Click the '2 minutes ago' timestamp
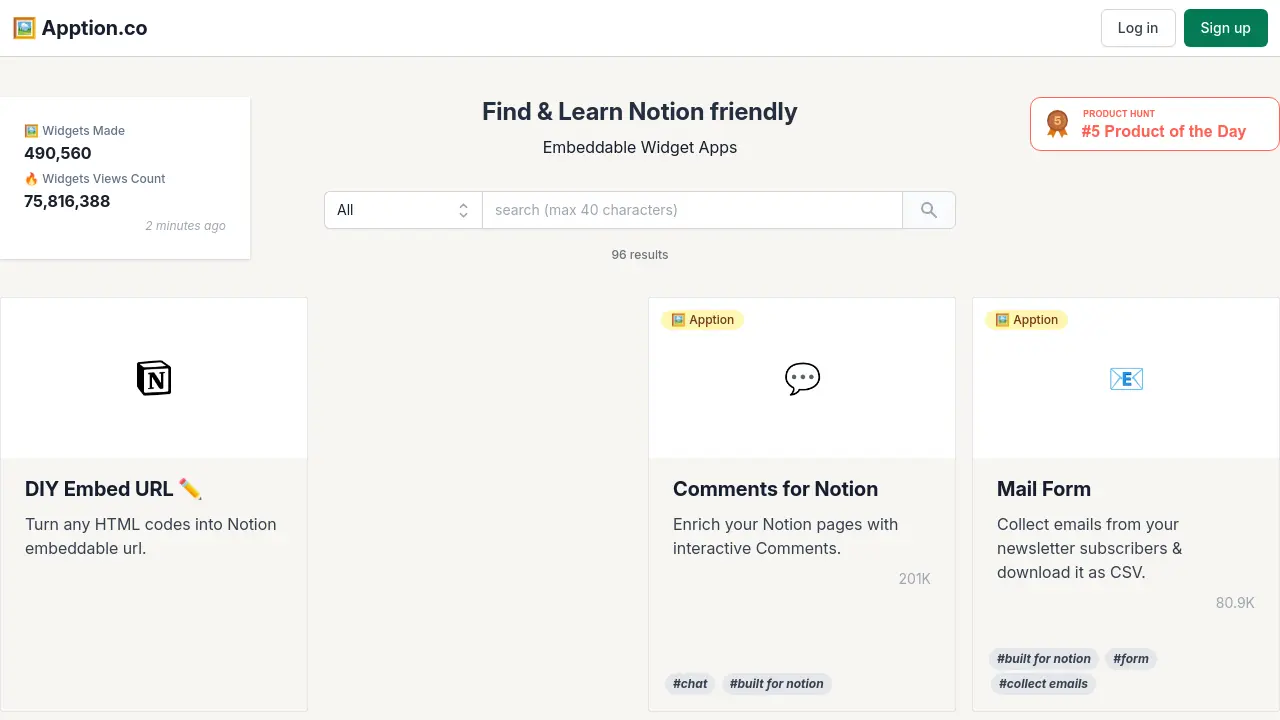 point(186,226)
